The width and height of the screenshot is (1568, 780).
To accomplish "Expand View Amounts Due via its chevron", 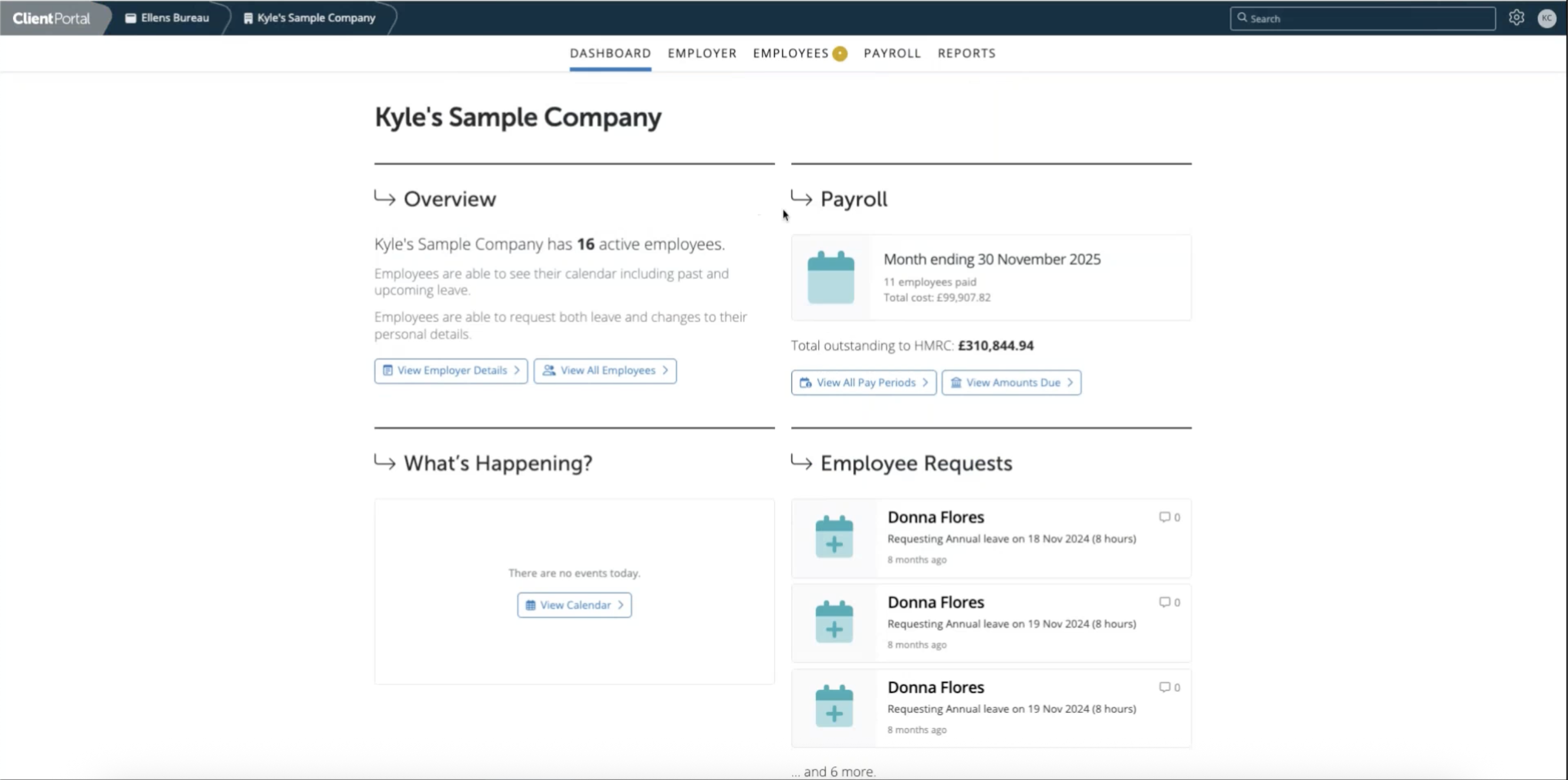I will [1071, 383].
